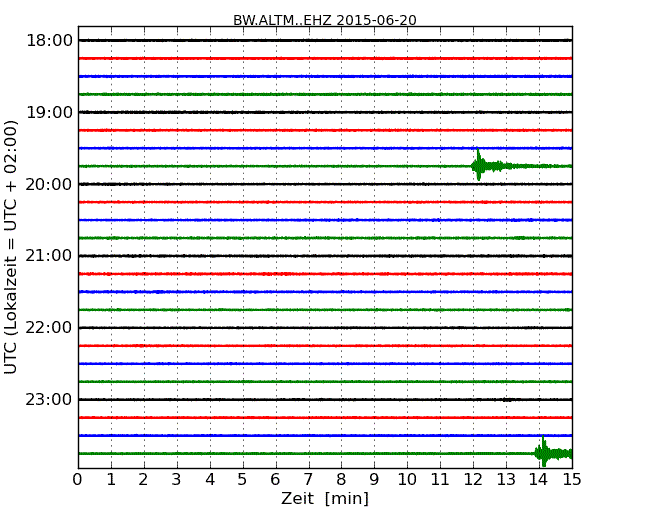The height and width of the screenshot is (520, 650).
Task: Click x-axis tick label 3
Action: (x=176, y=480)
